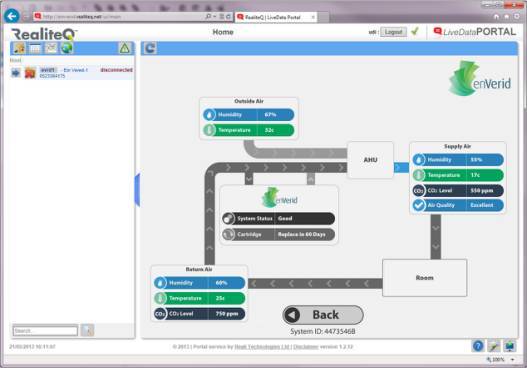Open the alarm warning triangle icon

[x=124, y=48]
